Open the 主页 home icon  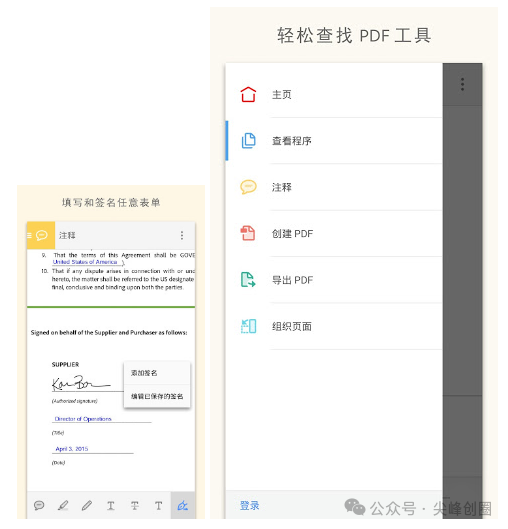(248, 94)
